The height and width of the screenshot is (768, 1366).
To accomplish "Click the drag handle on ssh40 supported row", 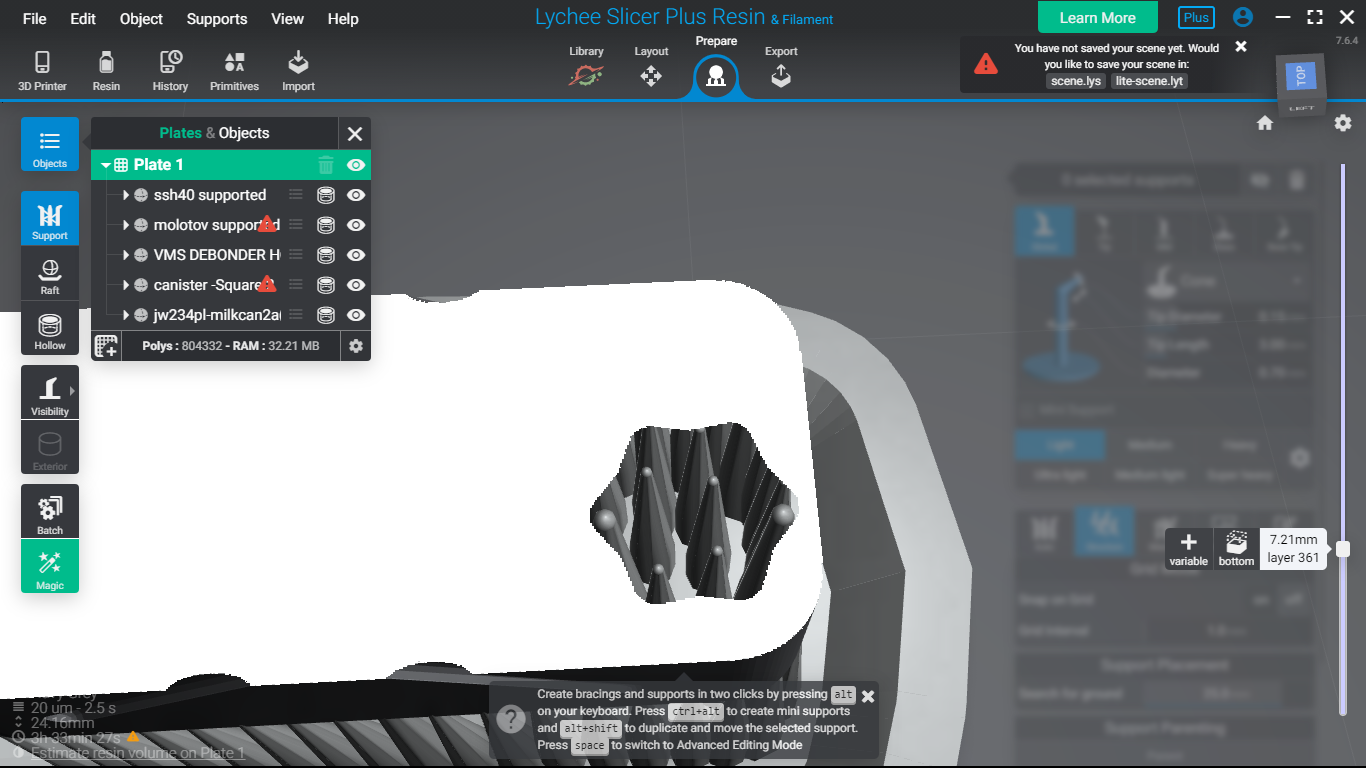I will click(x=295, y=195).
